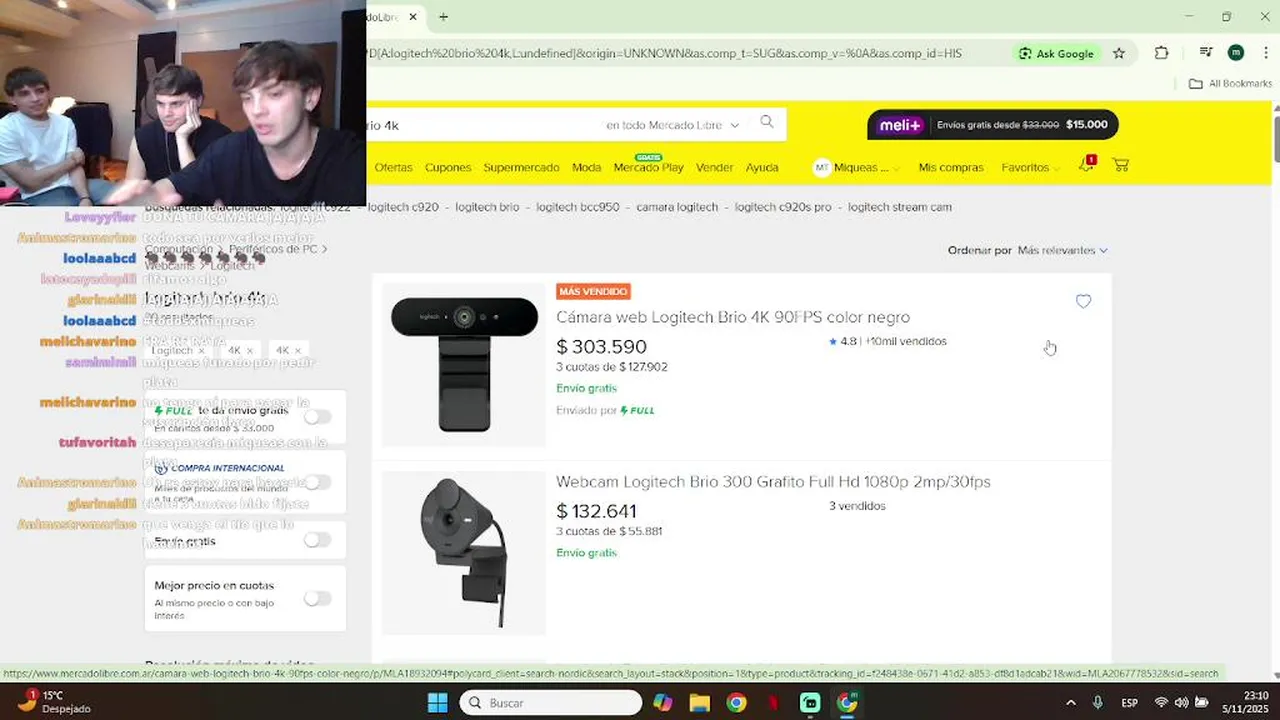Open the 'Más relevantes' sort dropdown
This screenshot has height=720, width=1280.
(1062, 250)
